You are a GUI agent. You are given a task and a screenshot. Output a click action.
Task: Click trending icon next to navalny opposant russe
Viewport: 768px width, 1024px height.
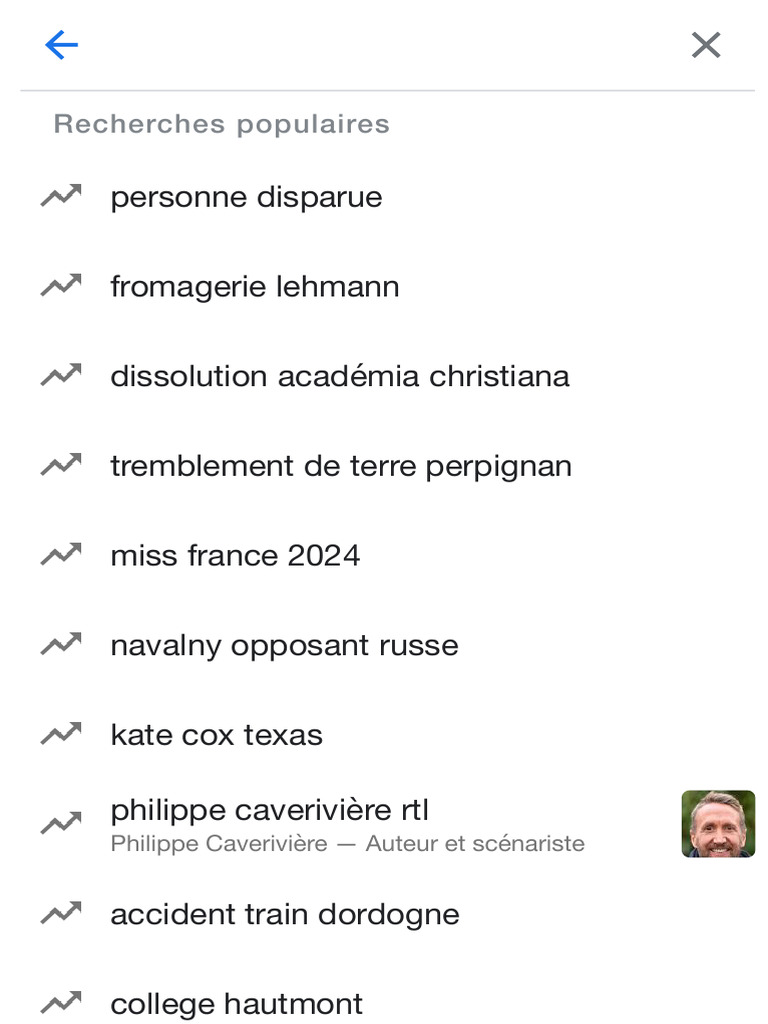pyautogui.click(x=61, y=644)
